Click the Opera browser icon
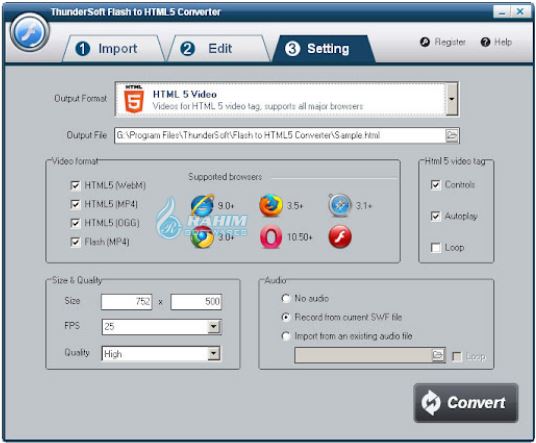This screenshot has width=536, height=443. click(x=271, y=237)
